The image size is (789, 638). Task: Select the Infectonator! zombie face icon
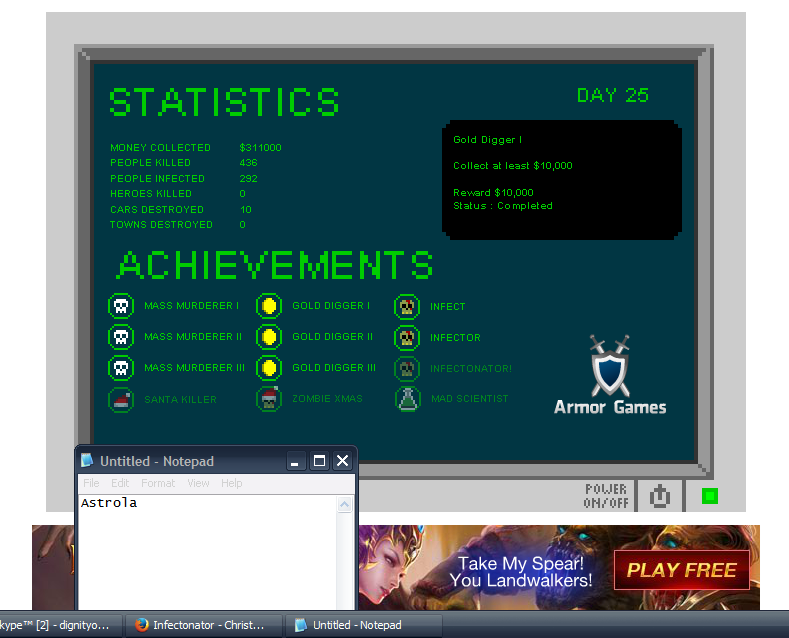click(407, 369)
